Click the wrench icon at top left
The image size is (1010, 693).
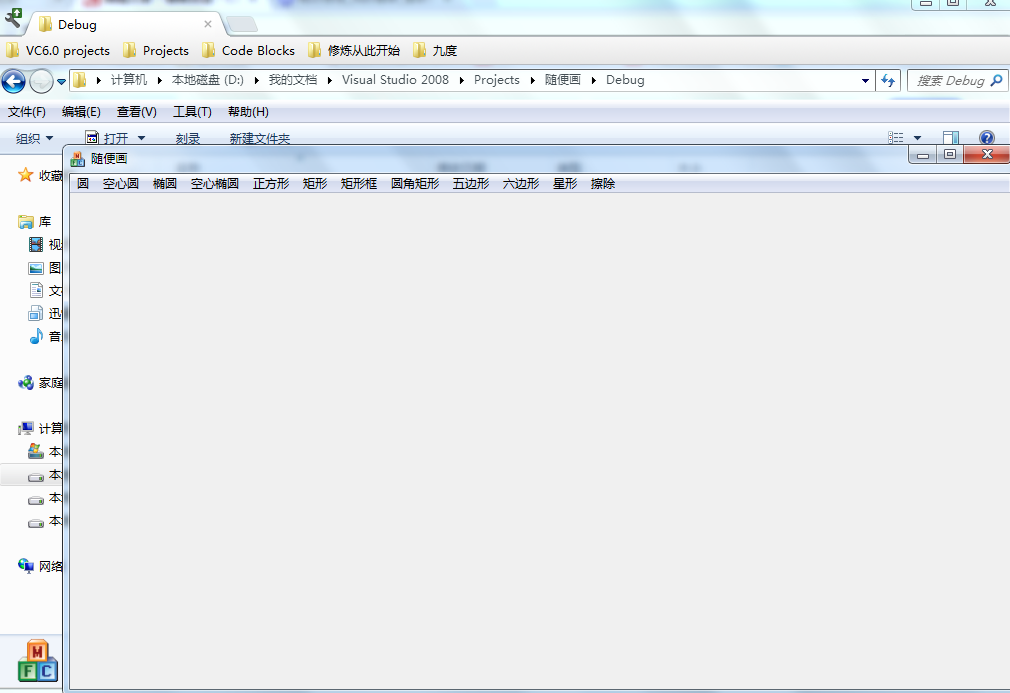13,18
